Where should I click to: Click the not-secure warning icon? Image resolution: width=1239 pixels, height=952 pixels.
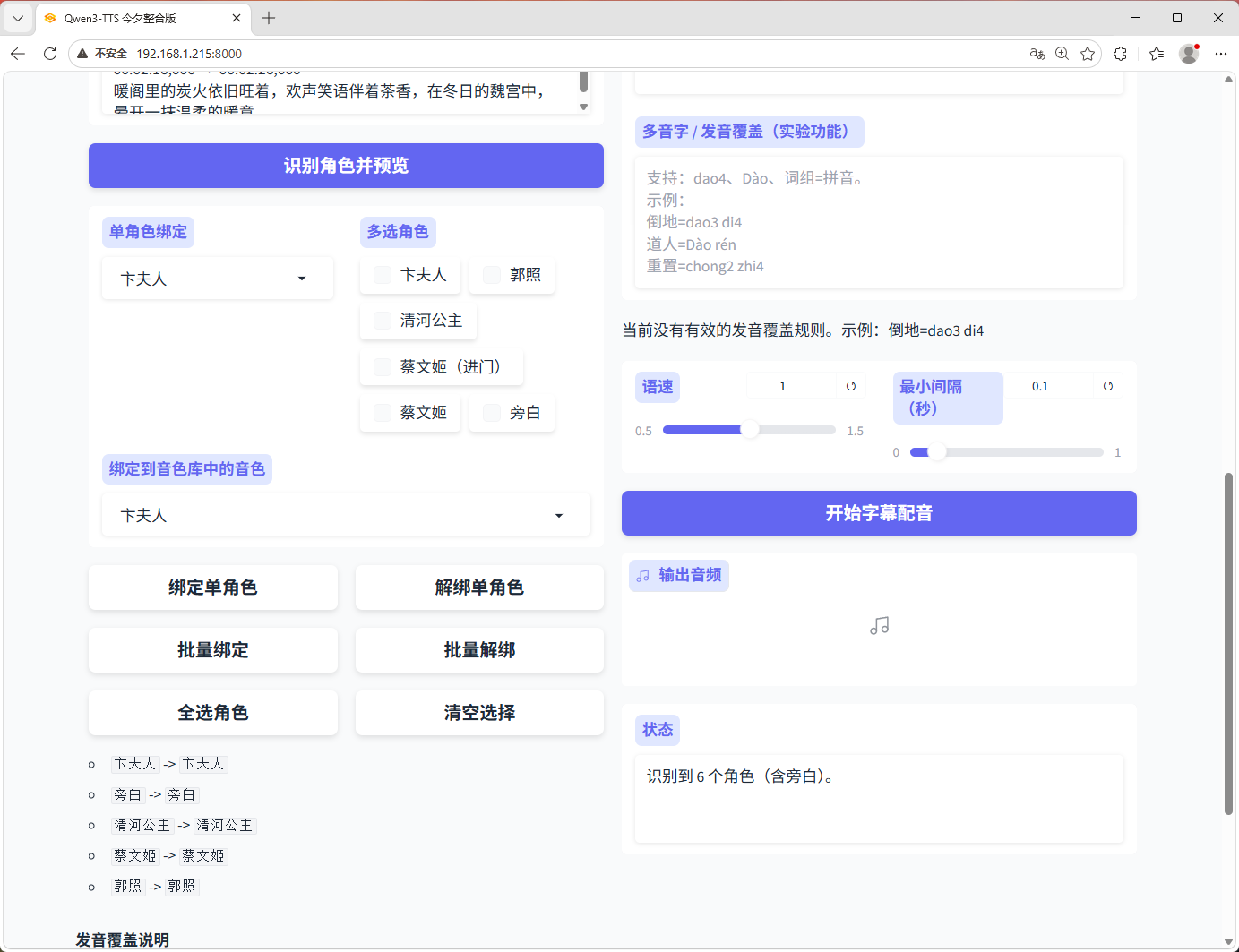[x=82, y=54]
